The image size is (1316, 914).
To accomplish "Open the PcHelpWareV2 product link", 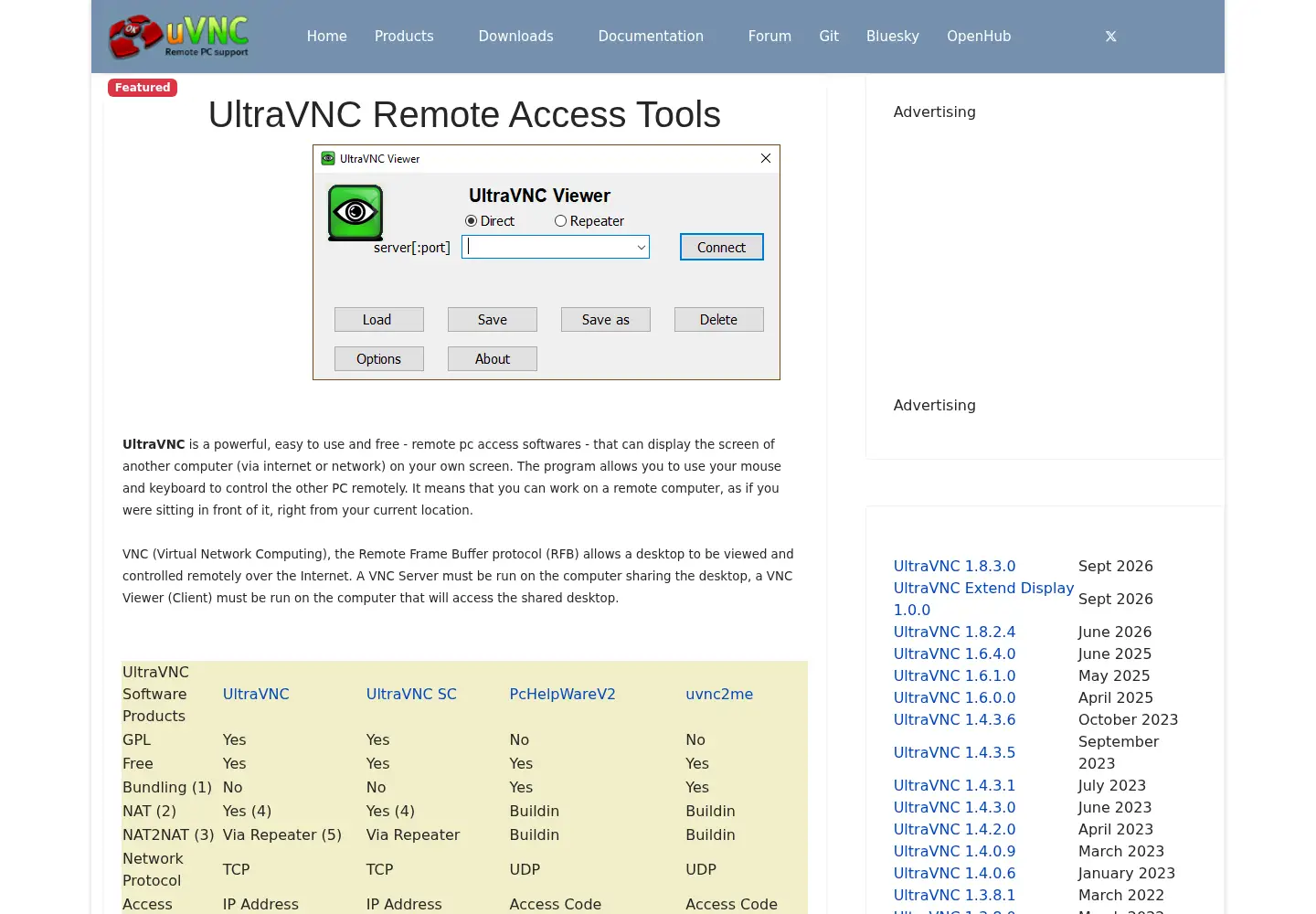I will (563, 694).
